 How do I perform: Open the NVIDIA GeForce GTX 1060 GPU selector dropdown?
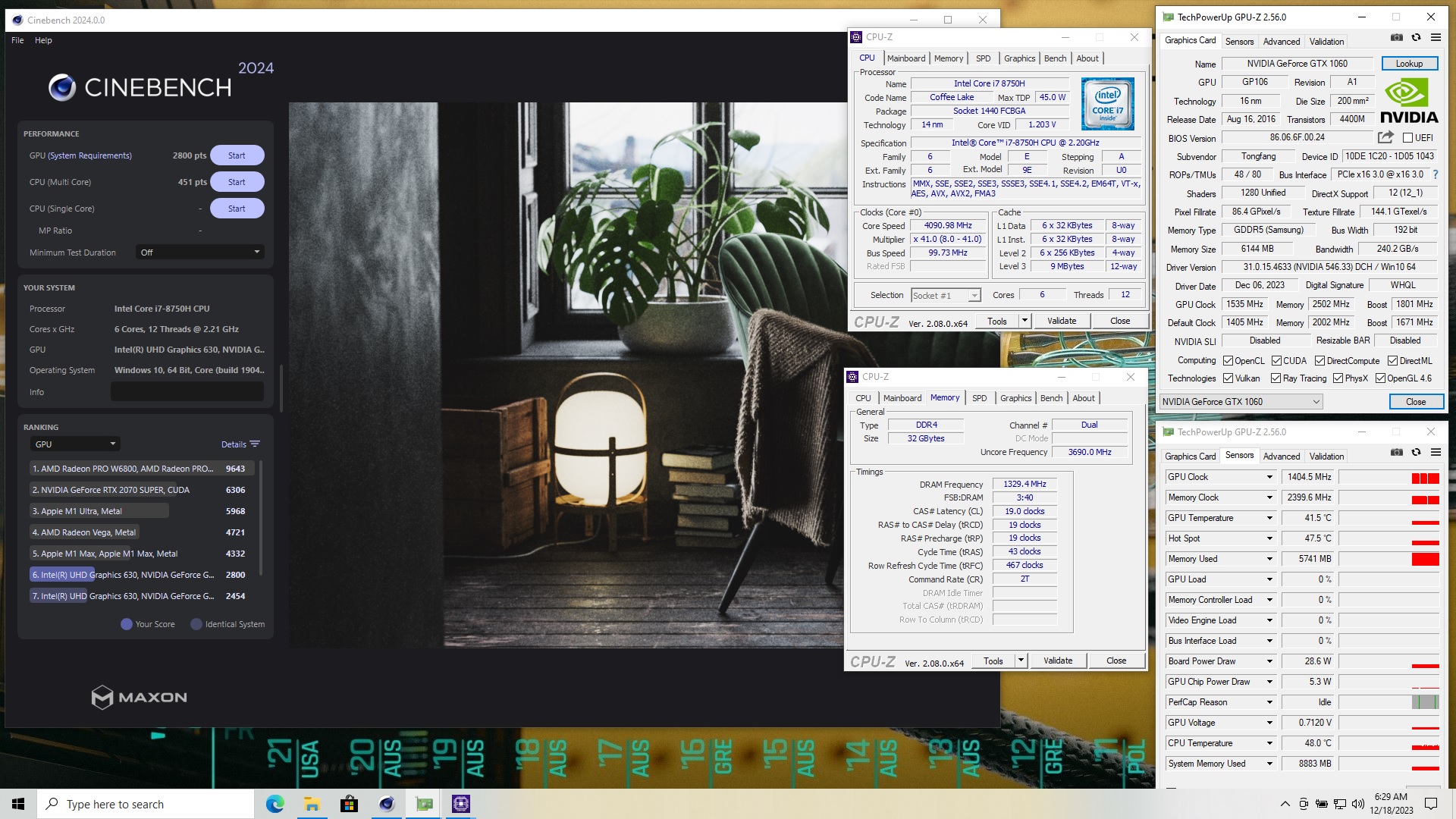[x=1241, y=402]
